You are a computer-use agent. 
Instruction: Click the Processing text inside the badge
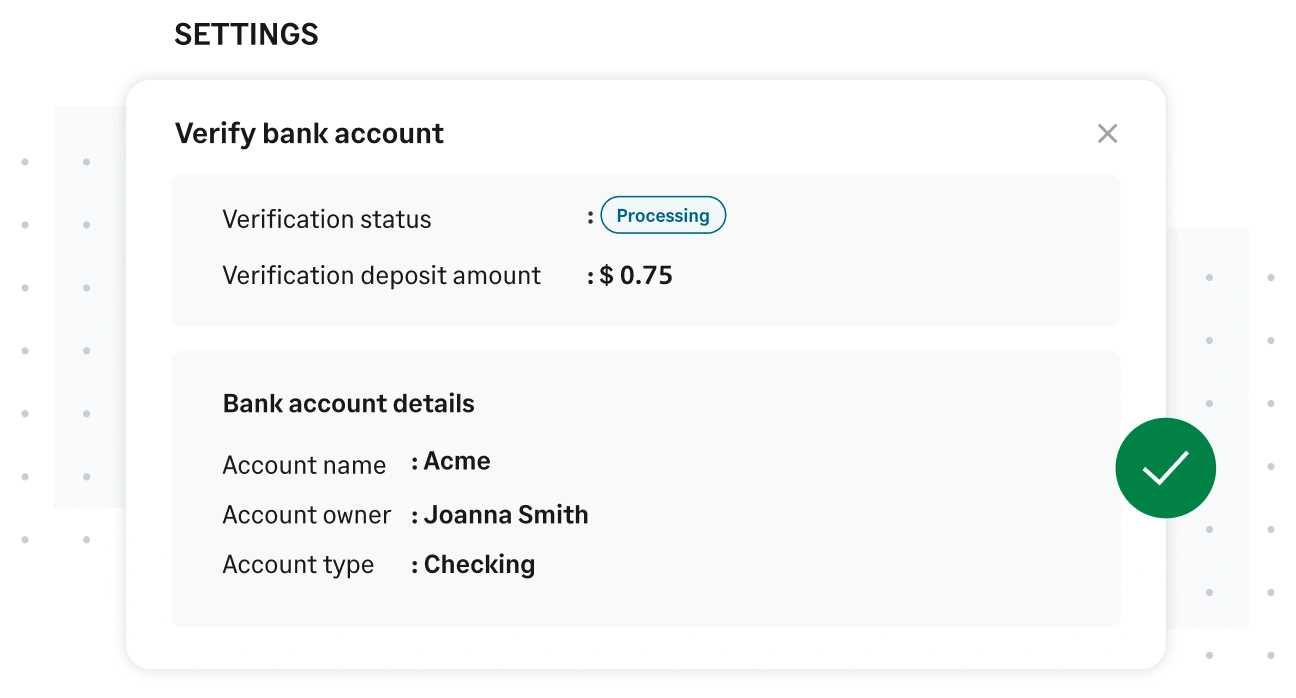tap(663, 214)
